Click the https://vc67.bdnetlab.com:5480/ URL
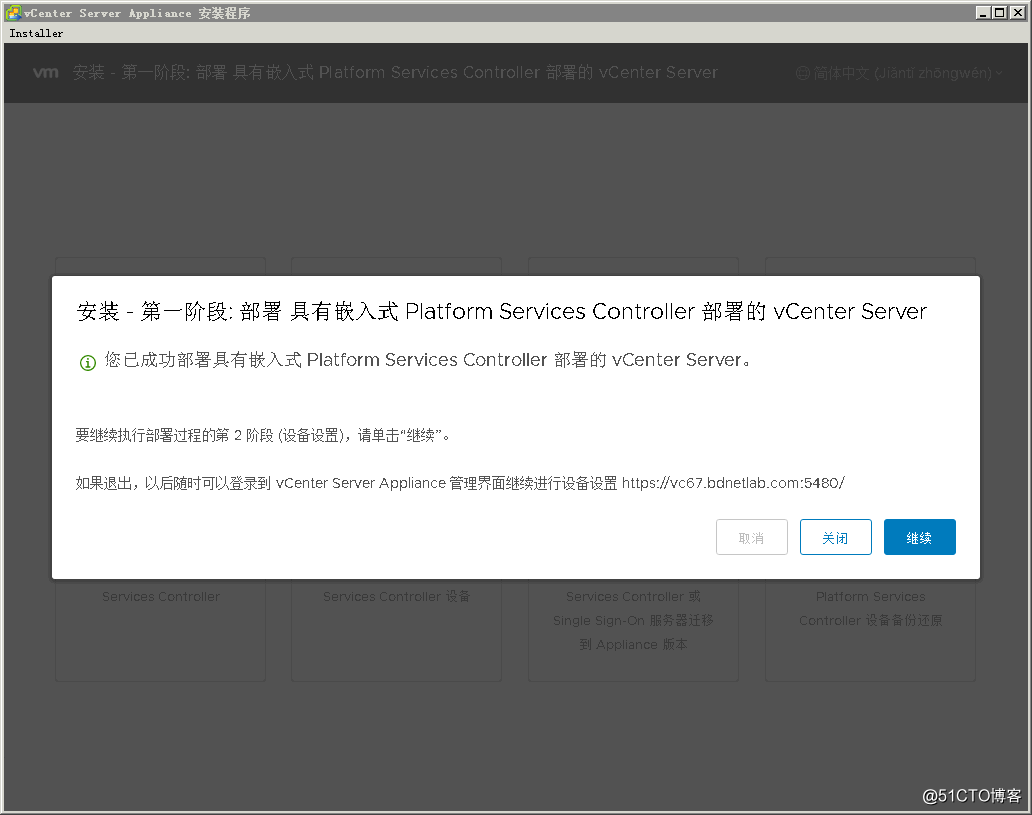Screen dimensions: 1032x815 pyautogui.click(x=733, y=483)
